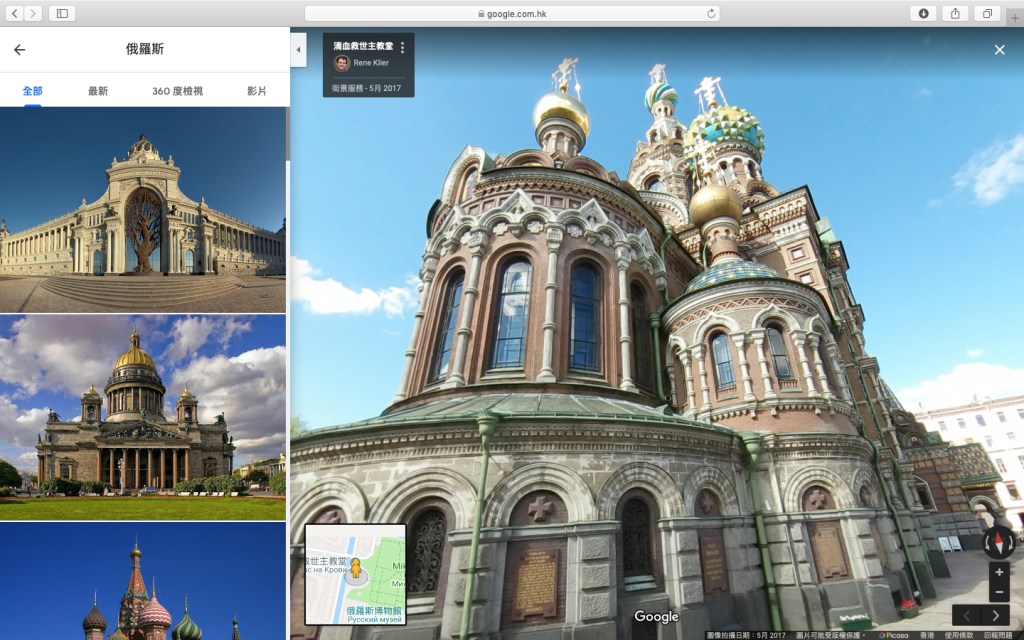This screenshot has width=1024, height=640.
Task: Reload the page in the address bar
Action: tap(711, 14)
